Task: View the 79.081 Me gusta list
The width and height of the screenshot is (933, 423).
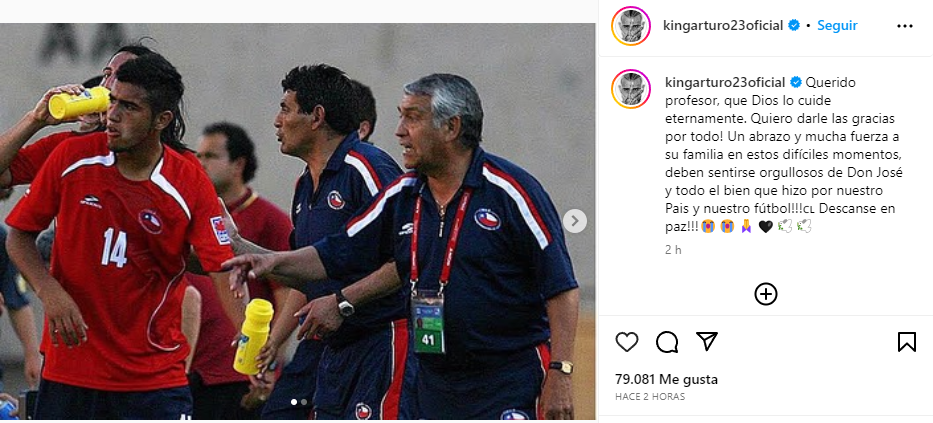Action: click(666, 379)
